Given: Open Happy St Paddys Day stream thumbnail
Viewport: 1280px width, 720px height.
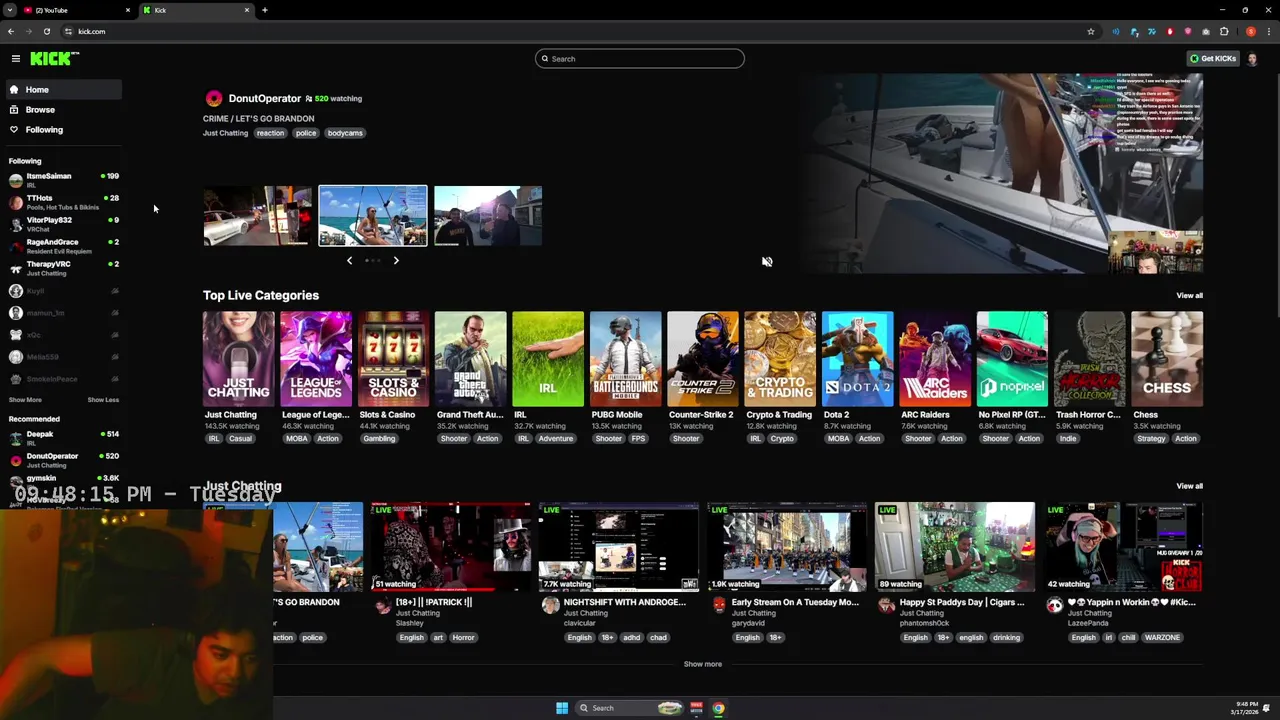Looking at the screenshot, I should [x=955, y=547].
